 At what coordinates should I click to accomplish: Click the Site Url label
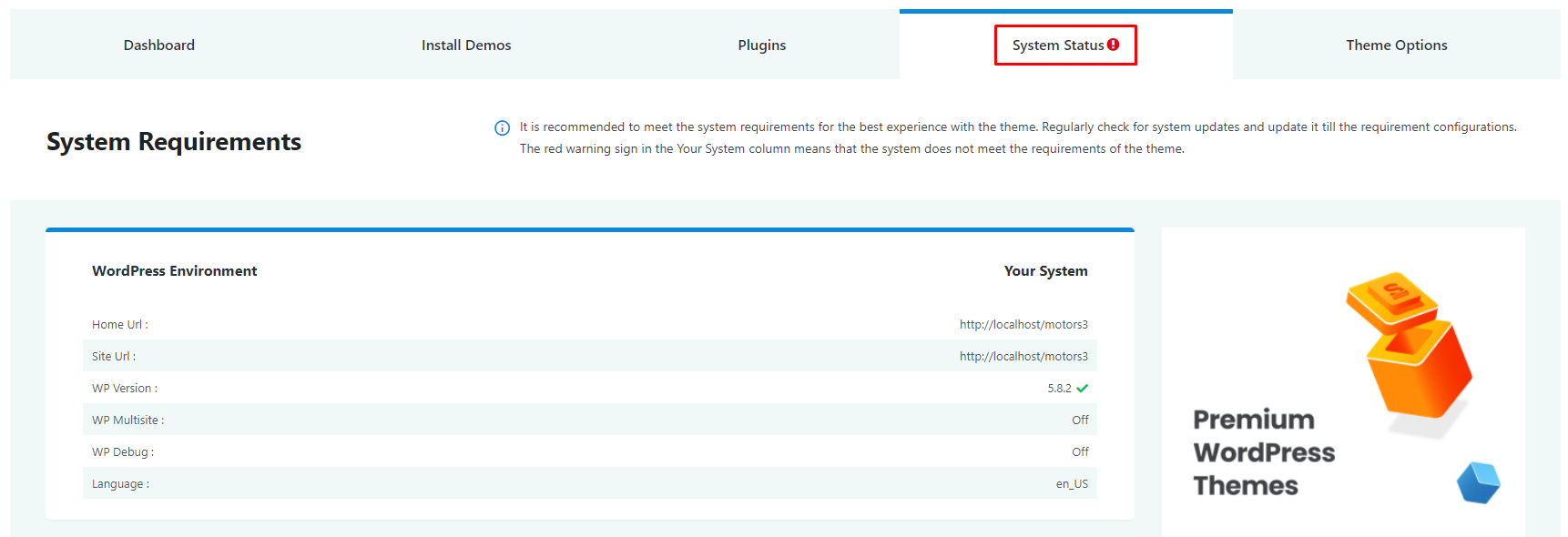coord(114,356)
